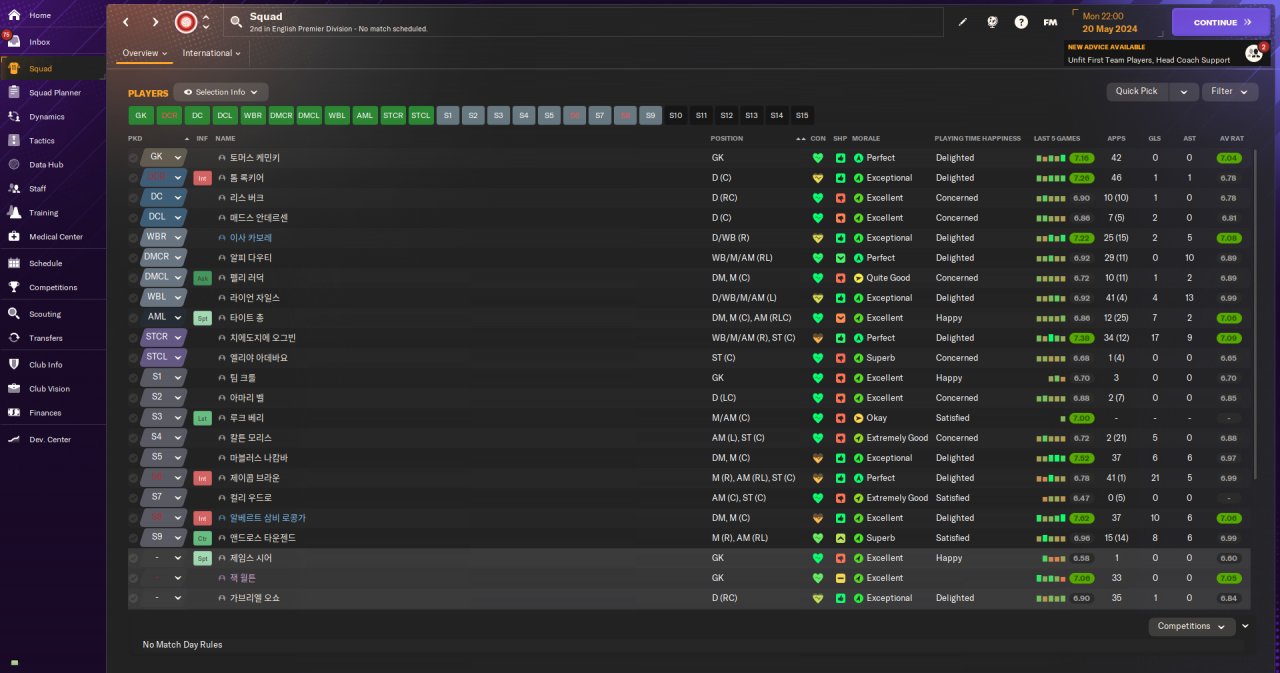Click the 20 May 2024 date display
Screen dimensions: 1280x673
click(x=1109, y=28)
